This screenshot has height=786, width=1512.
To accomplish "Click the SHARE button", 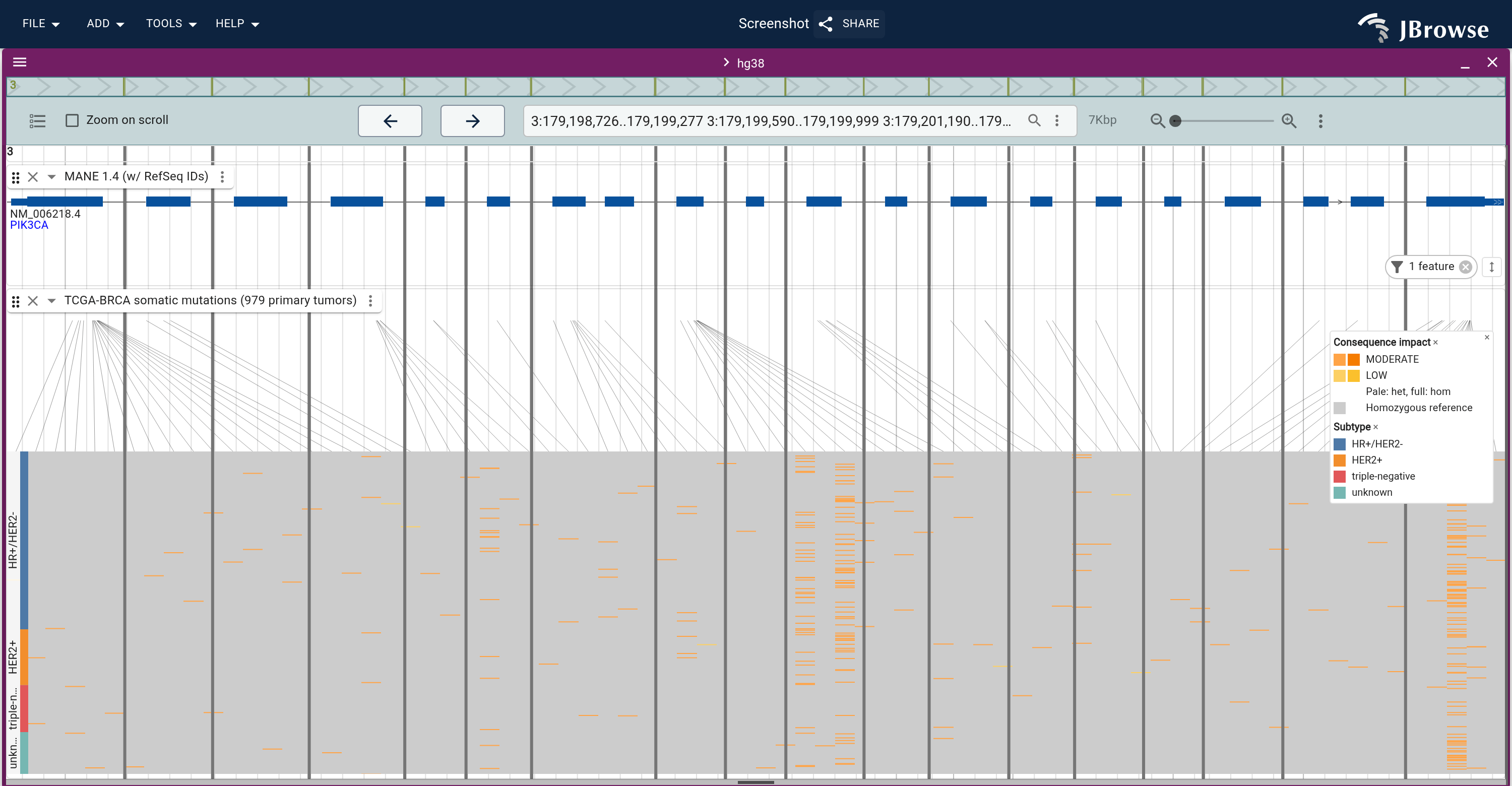I will [849, 24].
